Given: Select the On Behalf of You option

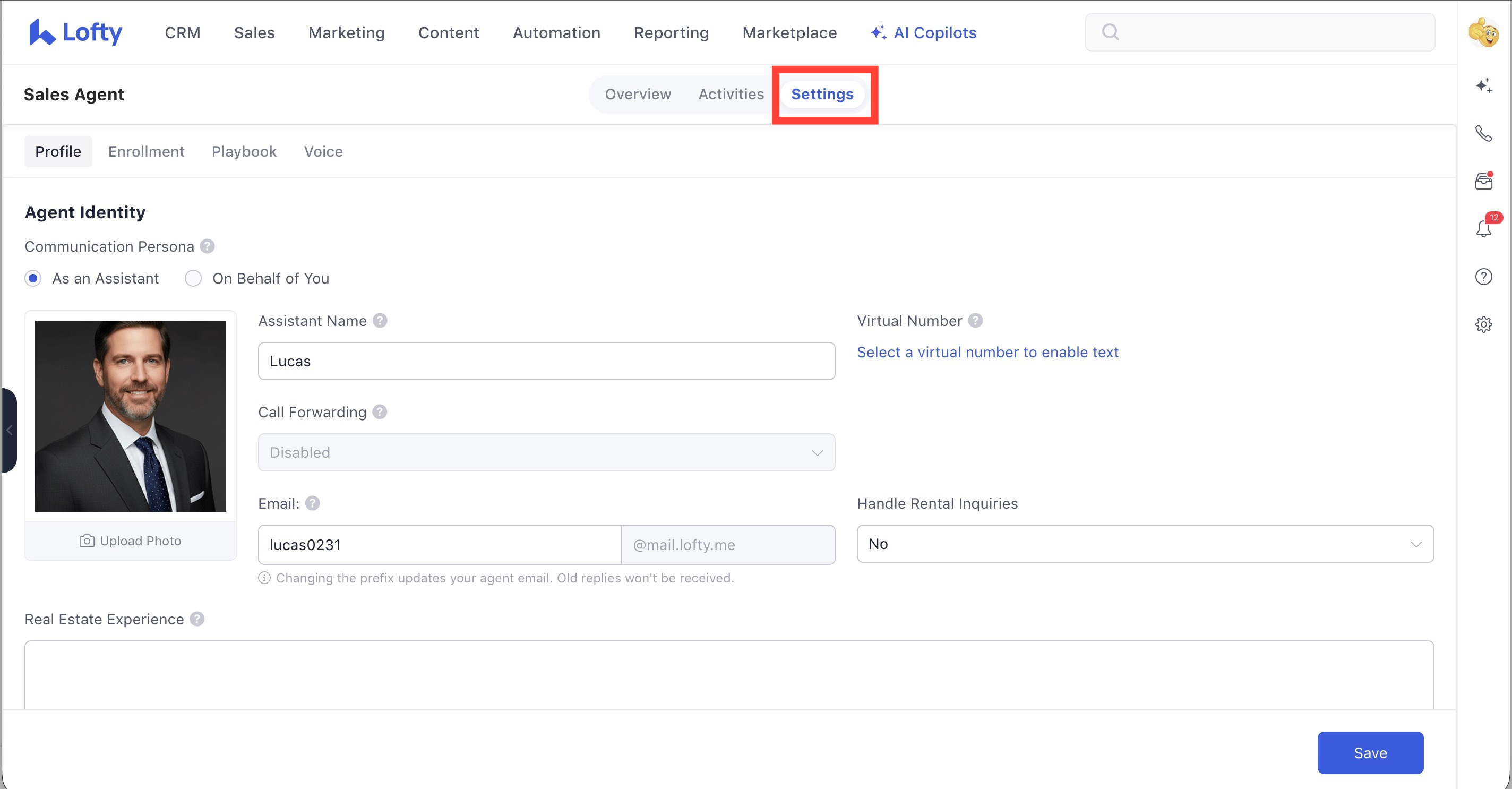Looking at the screenshot, I should [x=193, y=278].
